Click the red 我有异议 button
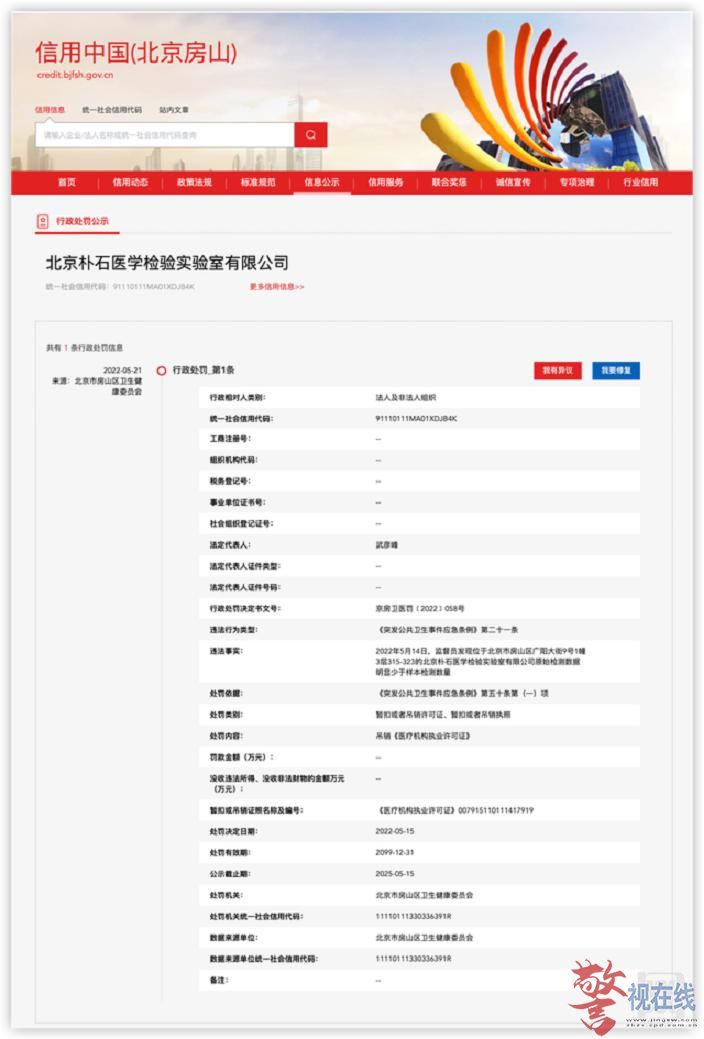704x1039 pixels. click(557, 370)
